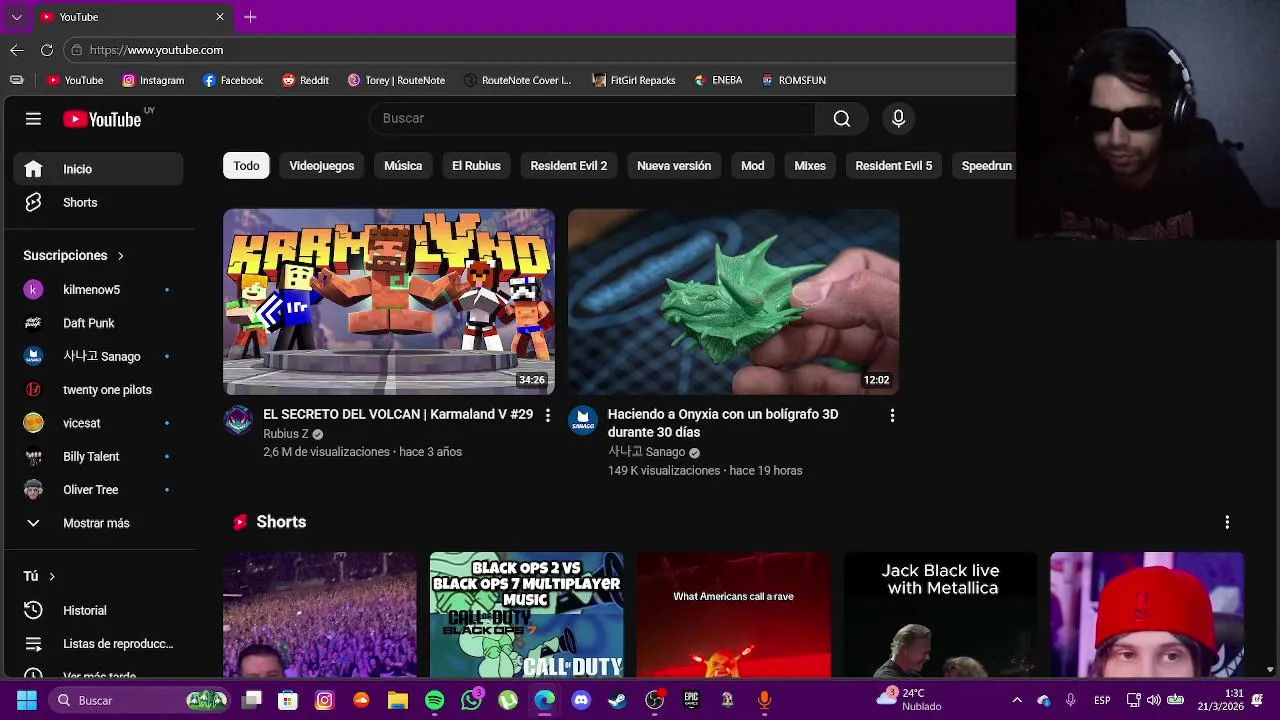This screenshot has width=1280, height=720.
Task: Expand the Tú section chevron
Action: click(52, 576)
